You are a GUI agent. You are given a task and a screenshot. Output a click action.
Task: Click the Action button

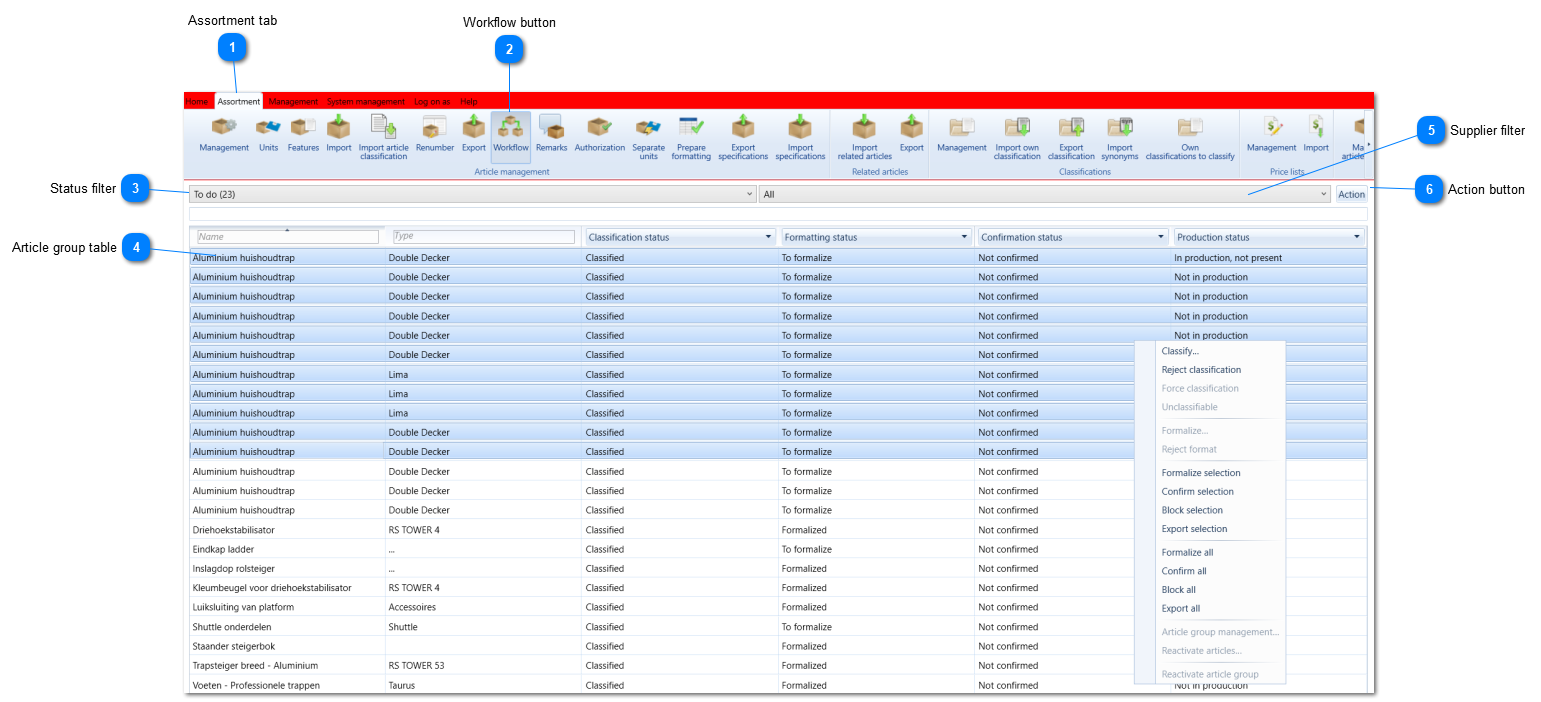(1351, 194)
